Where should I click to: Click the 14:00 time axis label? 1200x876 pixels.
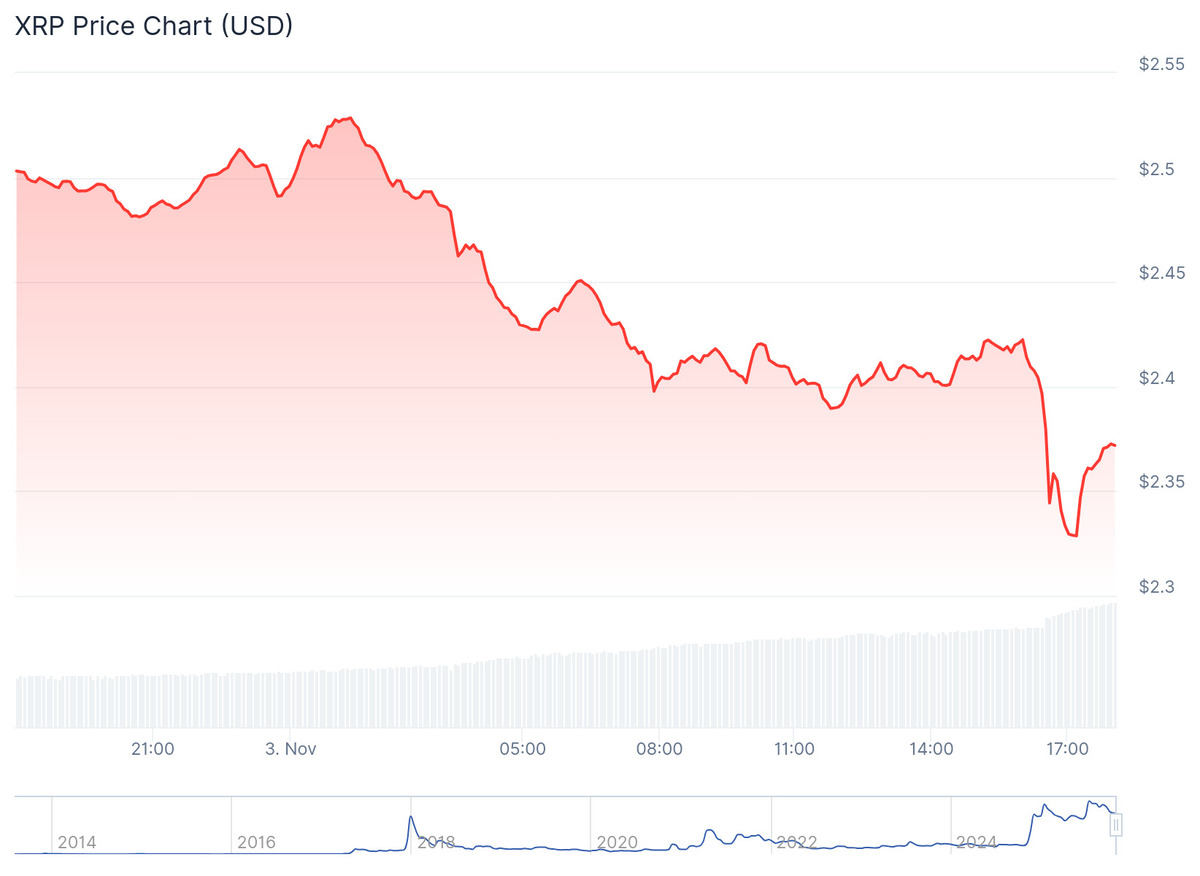(x=931, y=748)
